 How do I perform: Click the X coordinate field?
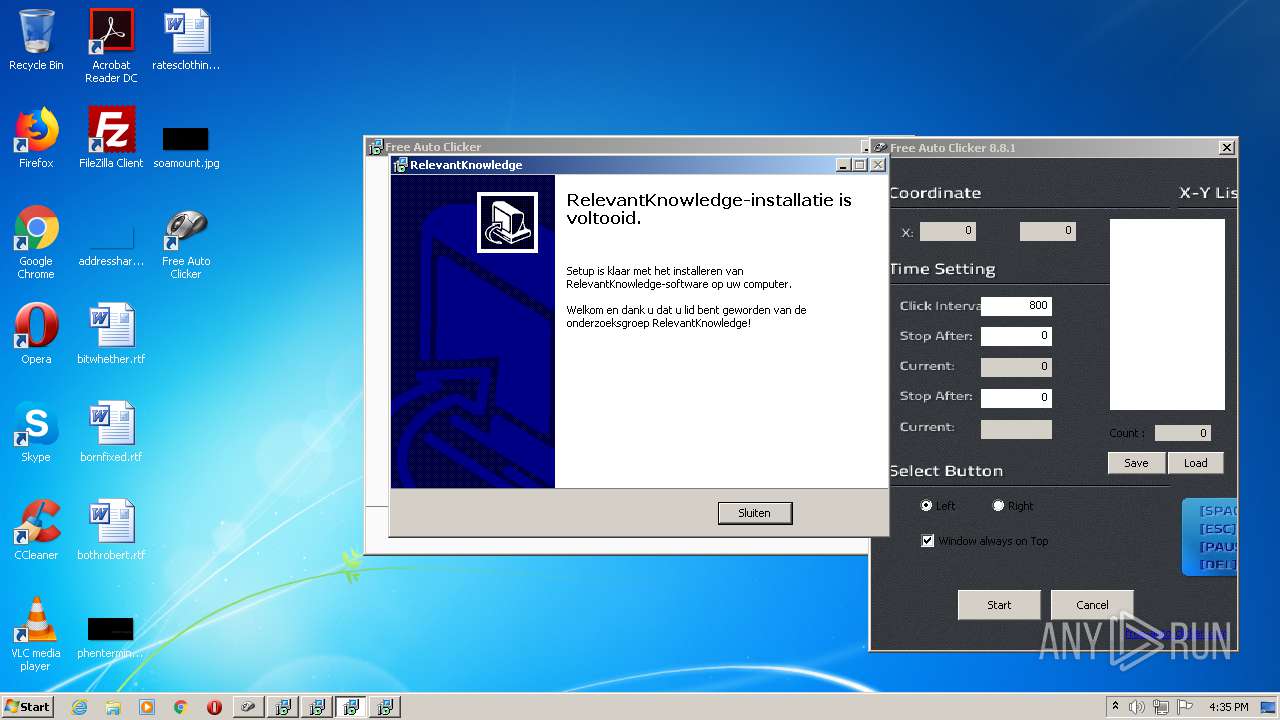point(948,231)
